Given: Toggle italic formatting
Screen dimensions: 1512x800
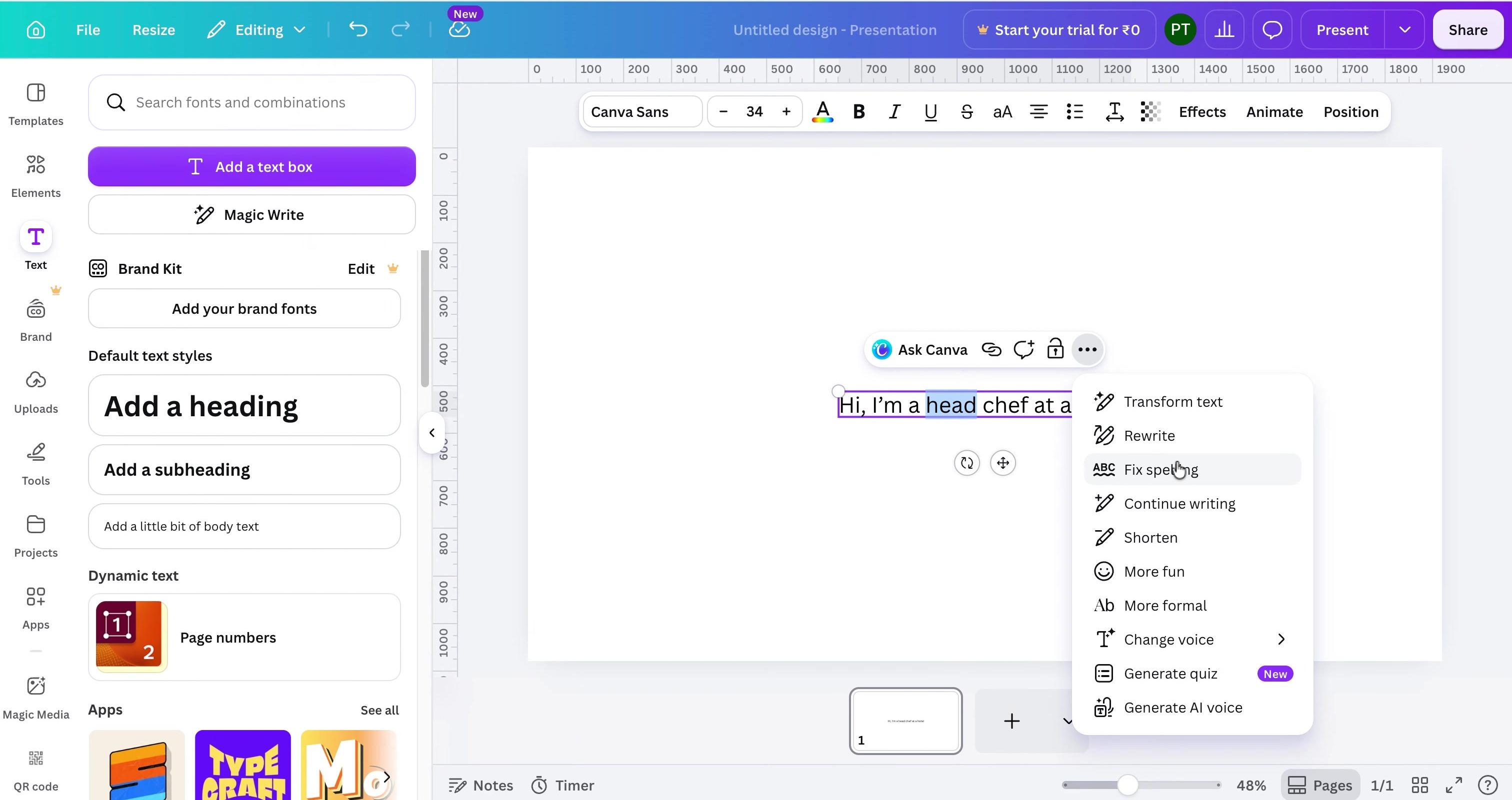Looking at the screenshot, I should [x=894, y=111].
